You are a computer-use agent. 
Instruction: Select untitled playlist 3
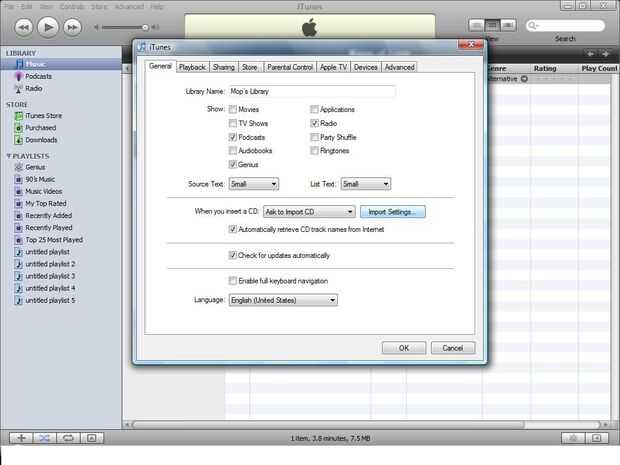[x=50, y=276]
